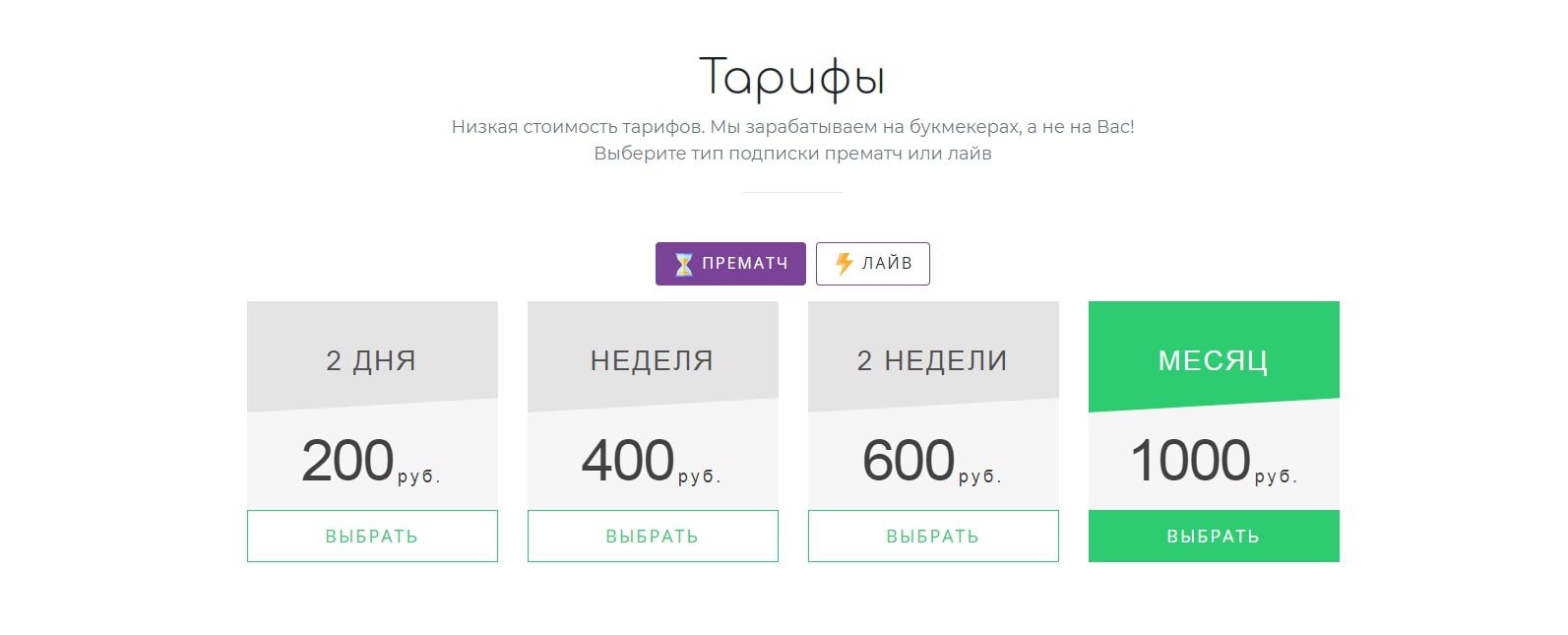Screen dimensions: 1568x635
Task: Select the purple ПРЕМАТЧ subscription type
Action: [x=730, y=263]
